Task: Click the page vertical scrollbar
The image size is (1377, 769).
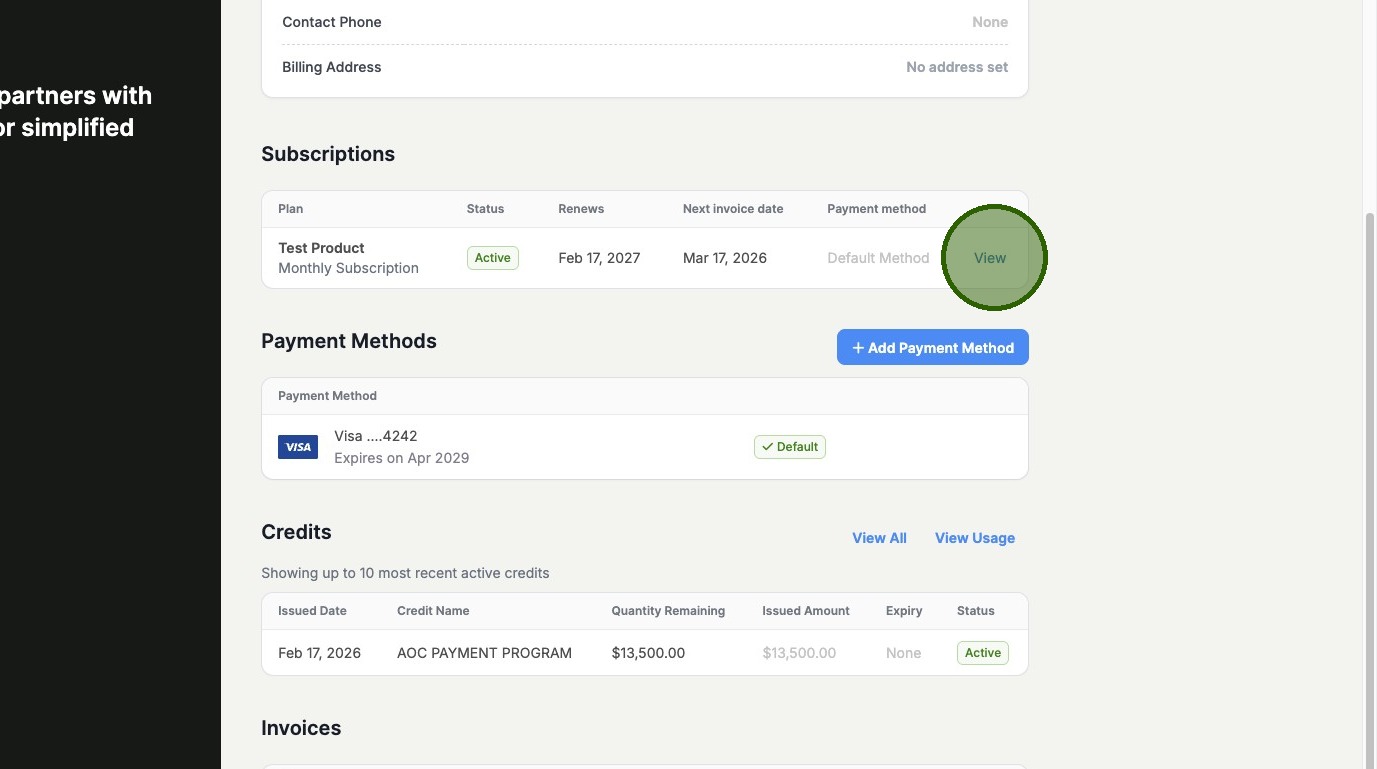Action: coord(1369,480)
